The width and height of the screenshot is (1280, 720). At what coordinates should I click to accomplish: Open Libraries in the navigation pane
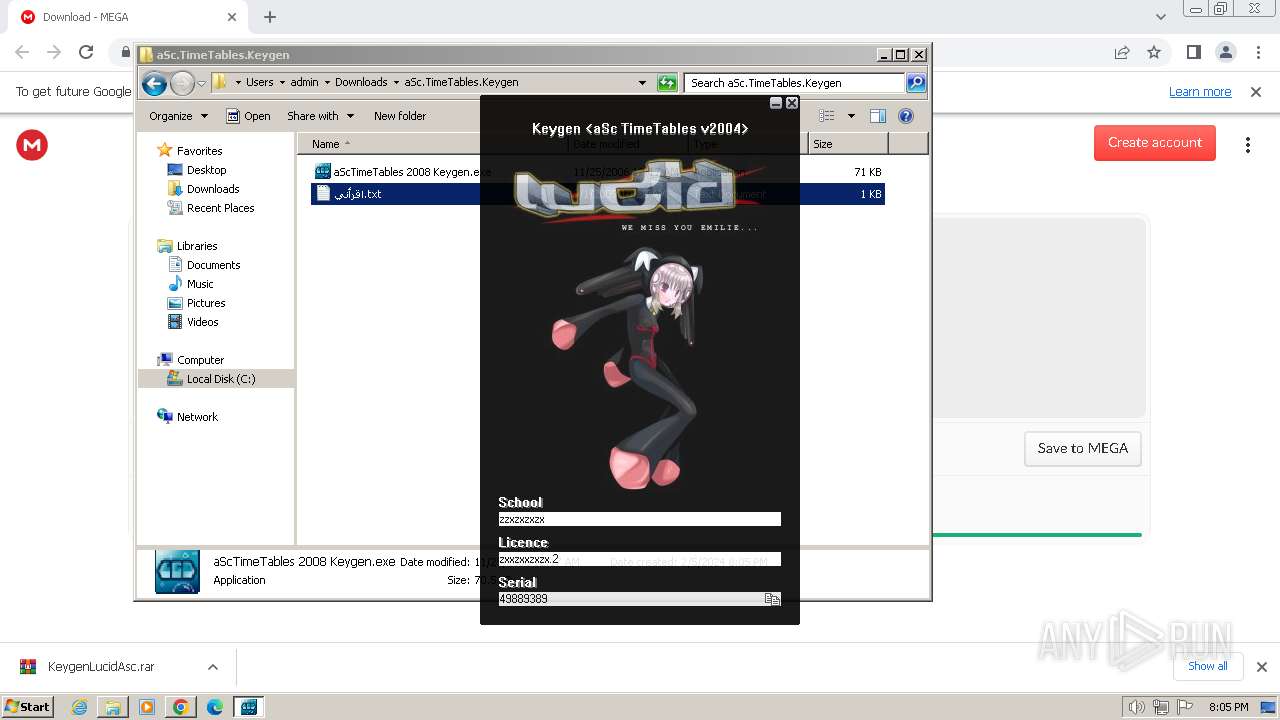point(197,246)
